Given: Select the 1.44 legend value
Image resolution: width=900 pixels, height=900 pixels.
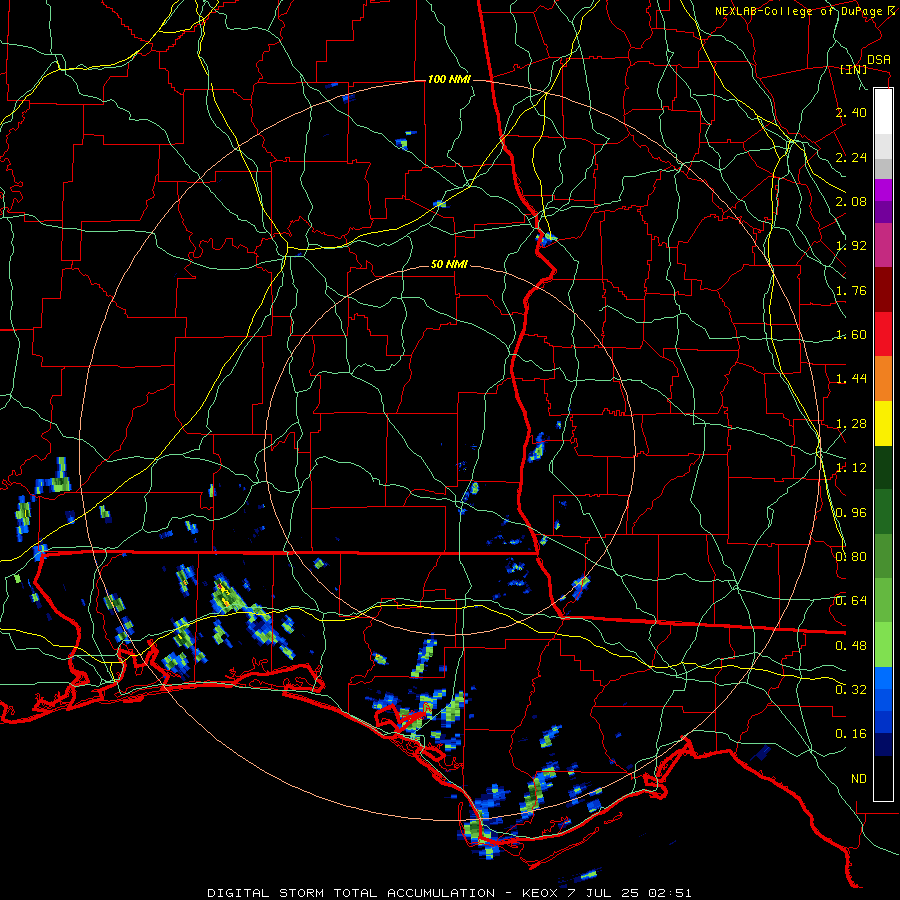Looking at the screenshot, I should (851, 379).
